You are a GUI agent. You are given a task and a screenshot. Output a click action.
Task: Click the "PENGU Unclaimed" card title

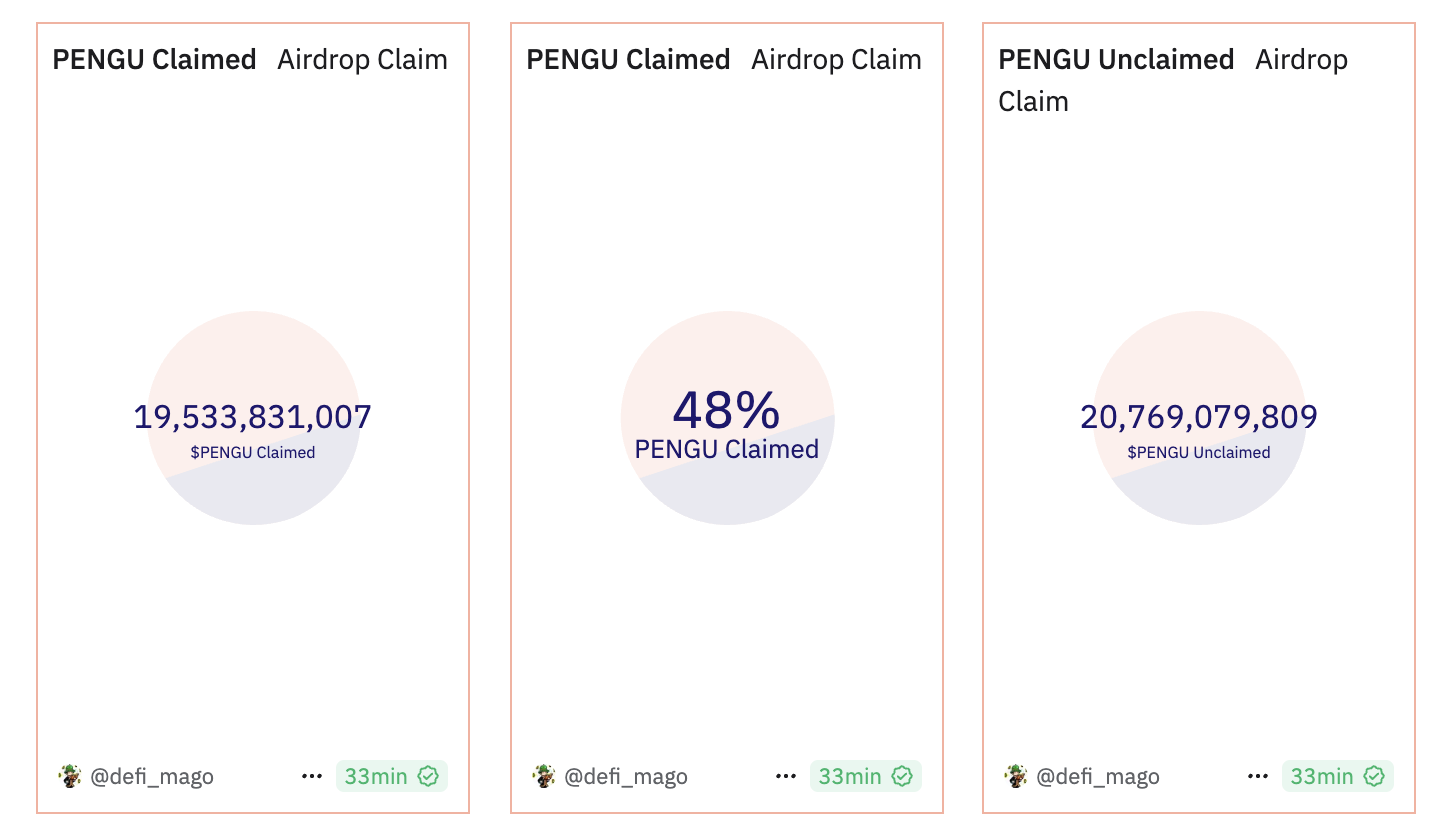[1116, 60]
